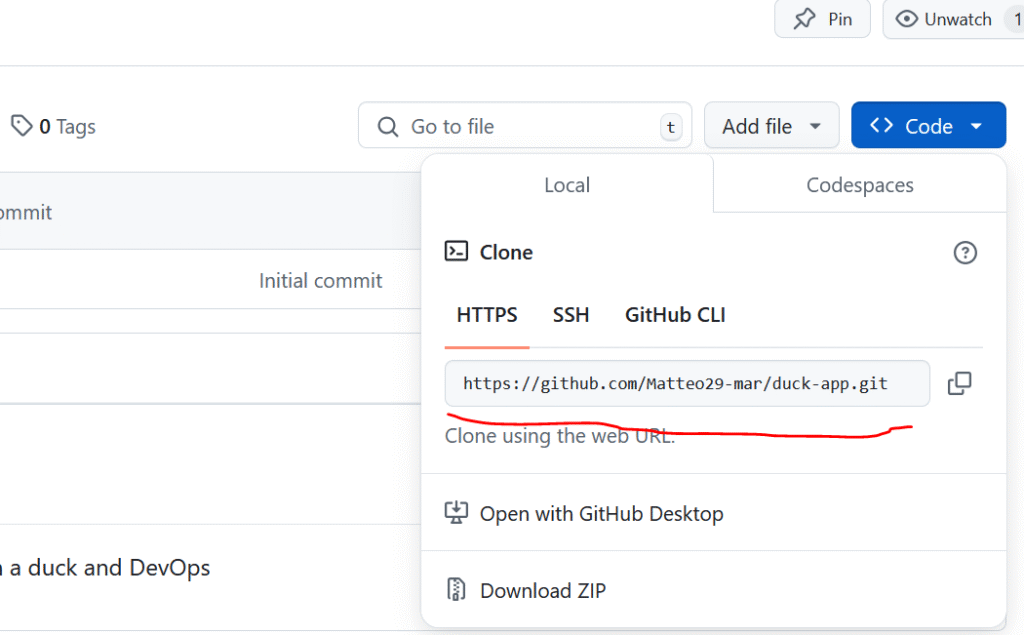Click the 'Clone' heading text
This screenshot has height=635, width=1024.
click(506, 252)
